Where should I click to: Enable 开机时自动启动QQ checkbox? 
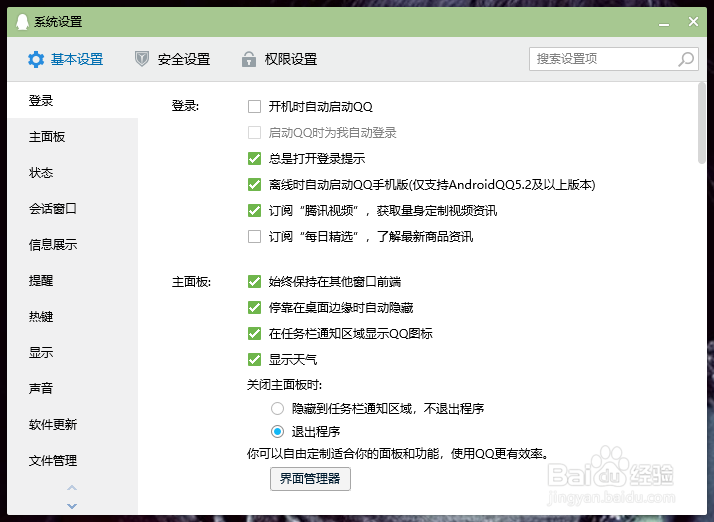255,107
